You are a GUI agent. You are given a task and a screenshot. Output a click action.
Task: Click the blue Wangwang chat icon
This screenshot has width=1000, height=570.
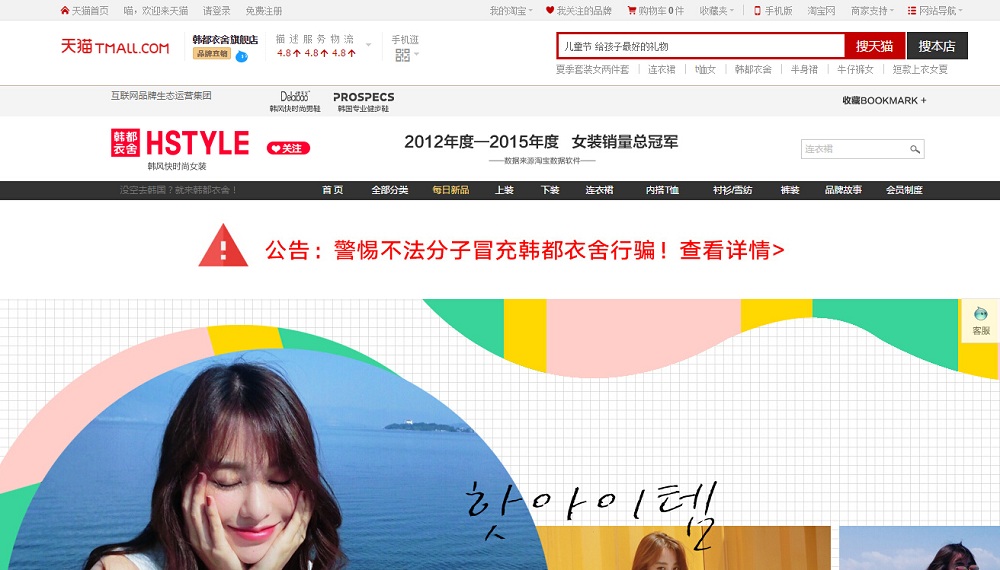(241, 56)
